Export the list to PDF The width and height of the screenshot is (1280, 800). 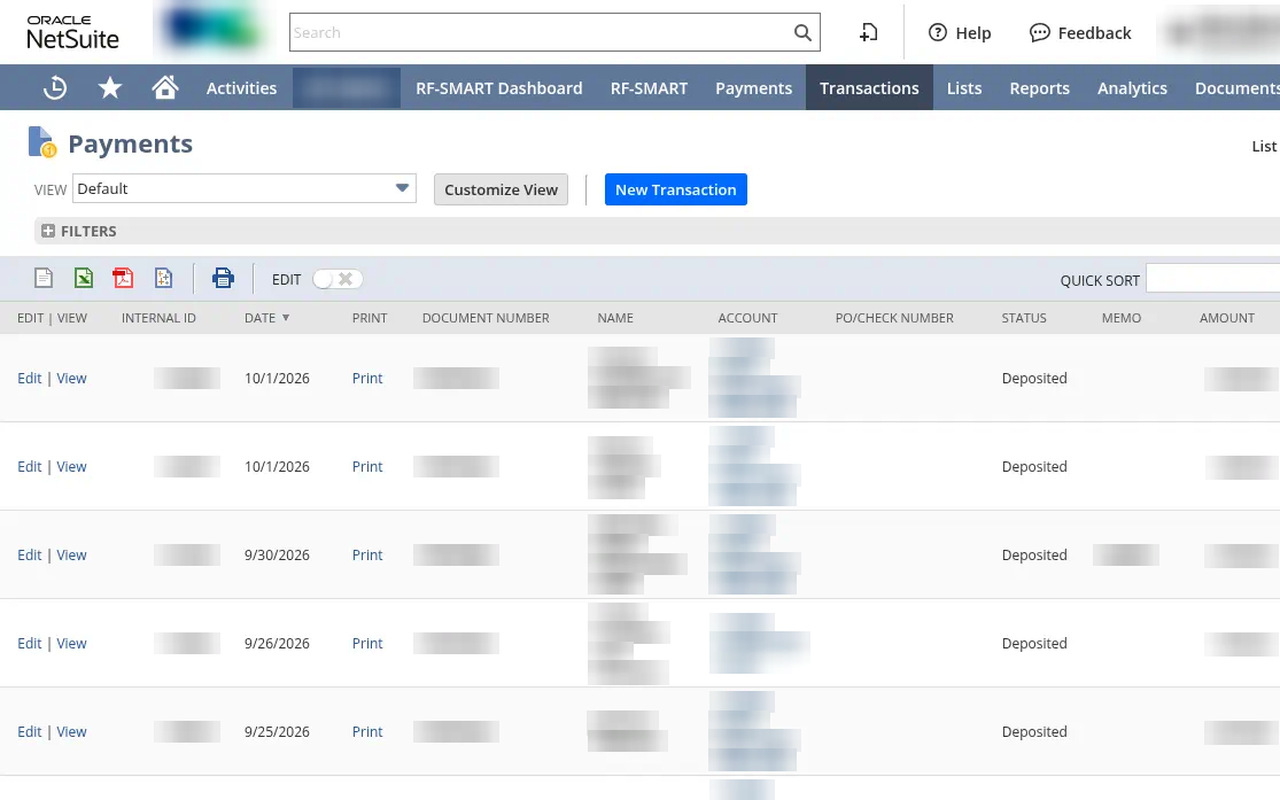click(x=123, y=278)
